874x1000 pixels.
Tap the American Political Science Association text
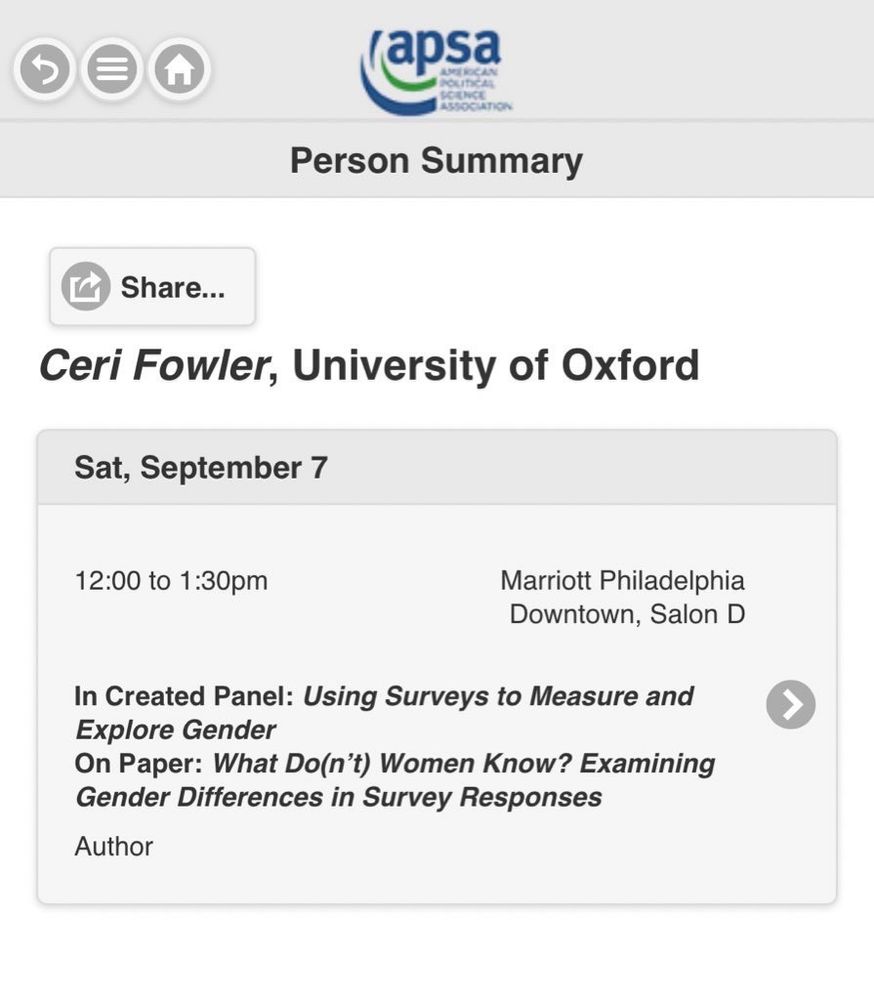point(476,91)
